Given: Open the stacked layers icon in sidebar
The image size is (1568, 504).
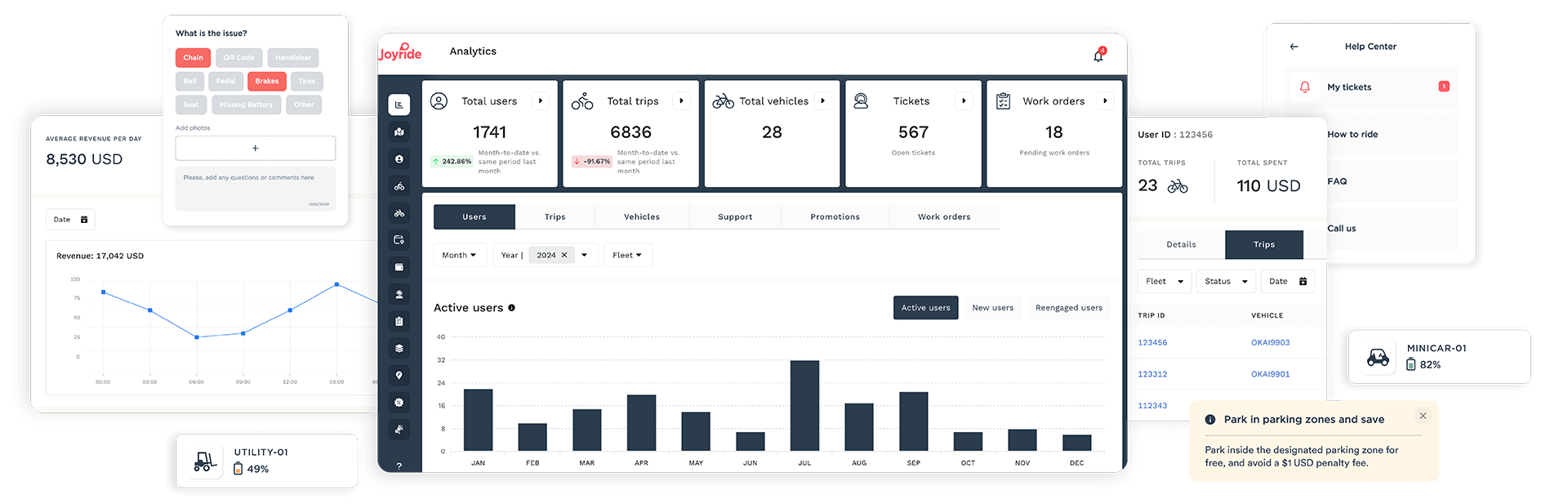Looking at the screenshot, I should click(399, 348).
